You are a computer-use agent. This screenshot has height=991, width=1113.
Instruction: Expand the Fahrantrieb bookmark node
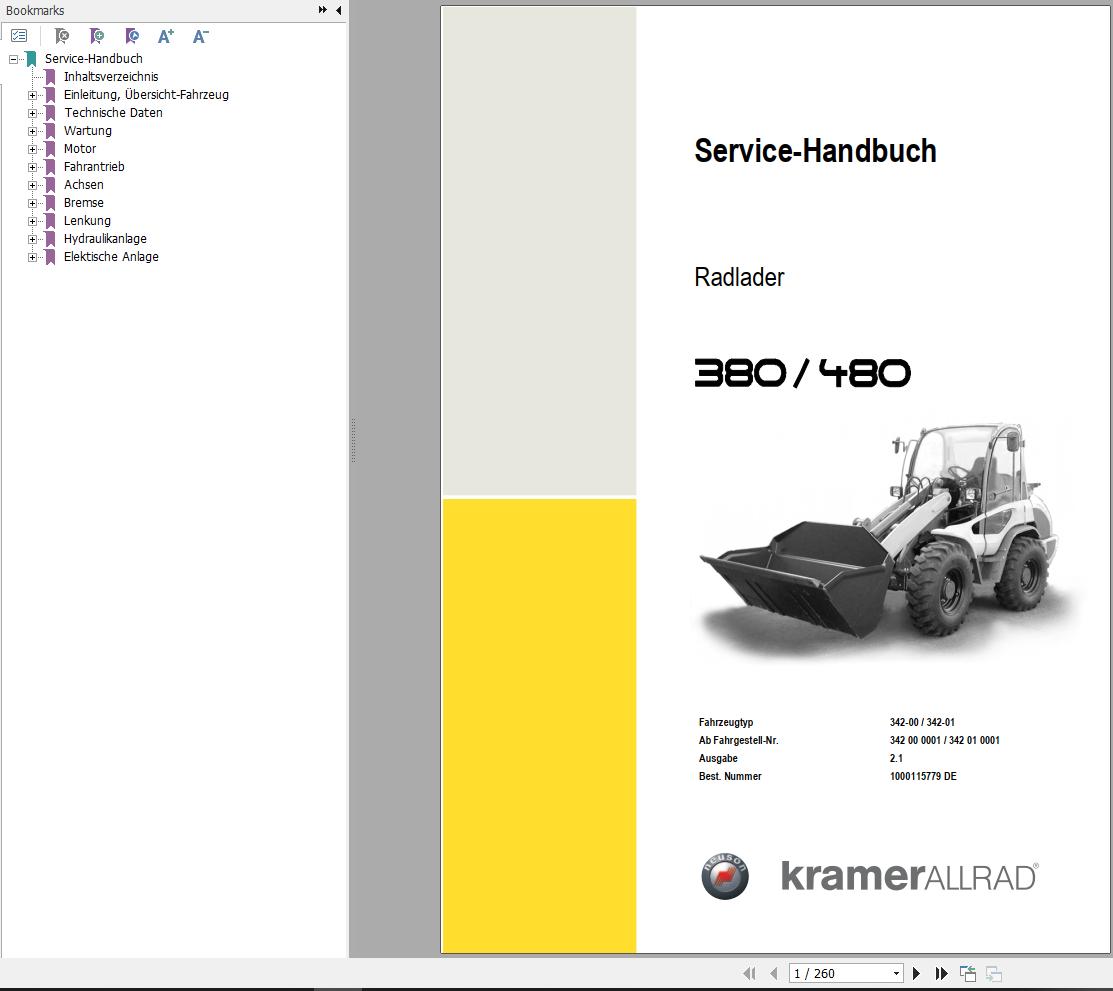coord(32,168)
